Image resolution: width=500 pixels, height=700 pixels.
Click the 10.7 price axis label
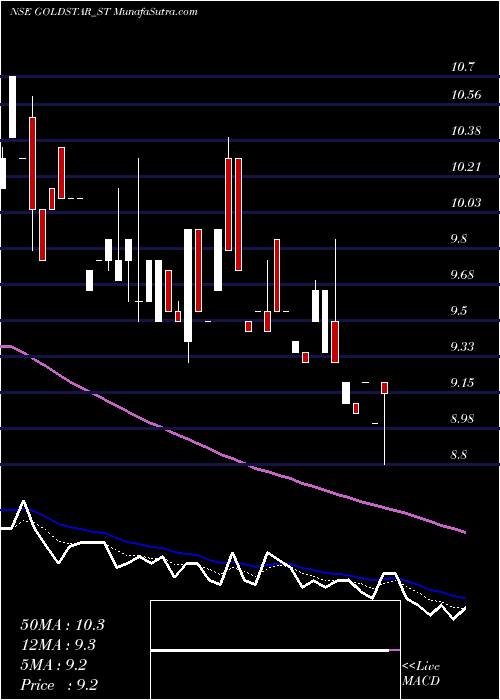point(463,67)
